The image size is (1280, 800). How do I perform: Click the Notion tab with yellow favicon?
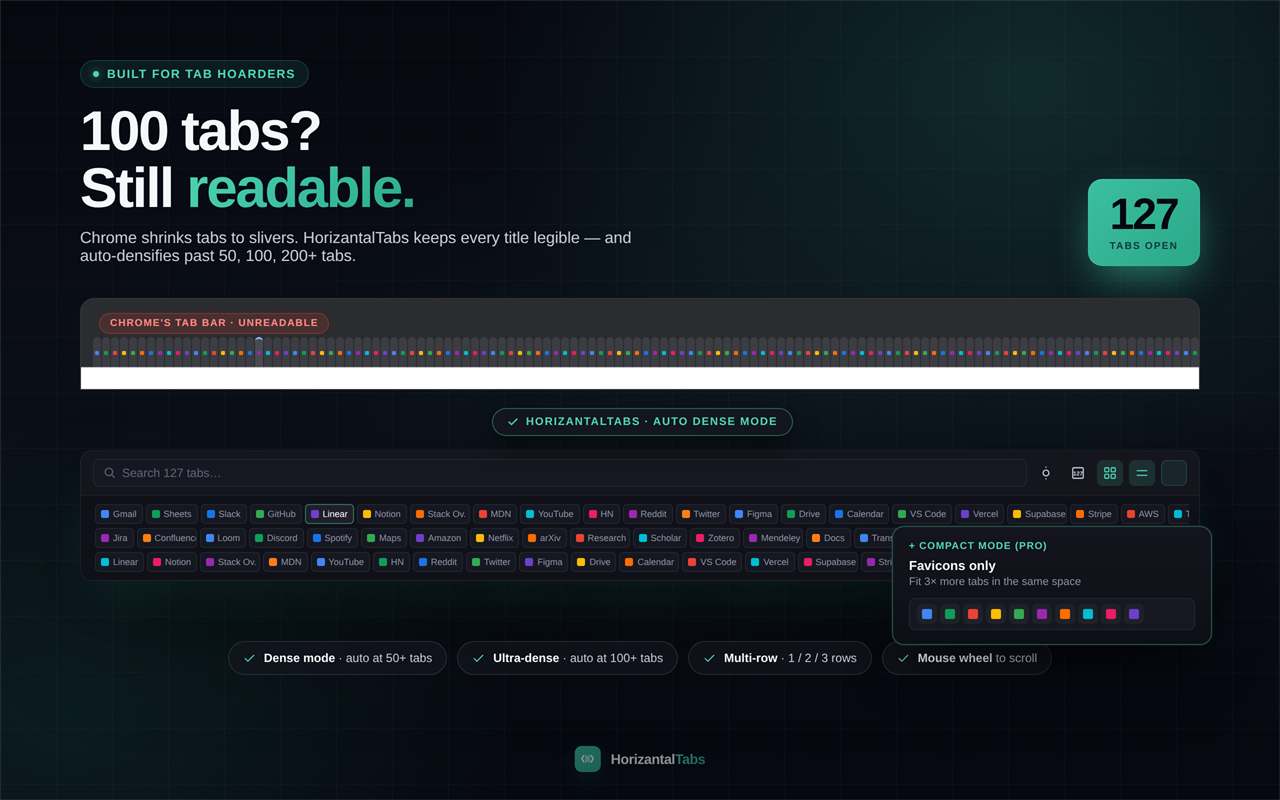pos(382,514)
